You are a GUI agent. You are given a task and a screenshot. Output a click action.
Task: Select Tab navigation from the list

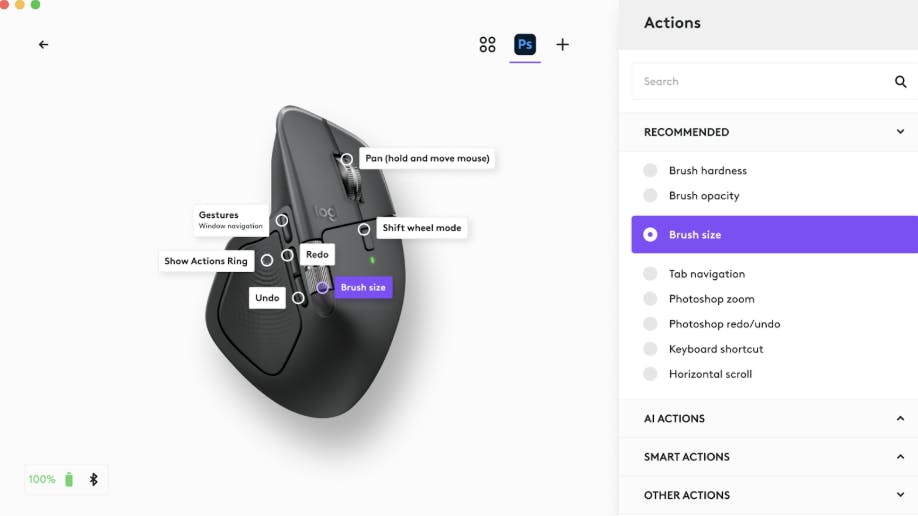pyautogui.click(x=706, y=274)
